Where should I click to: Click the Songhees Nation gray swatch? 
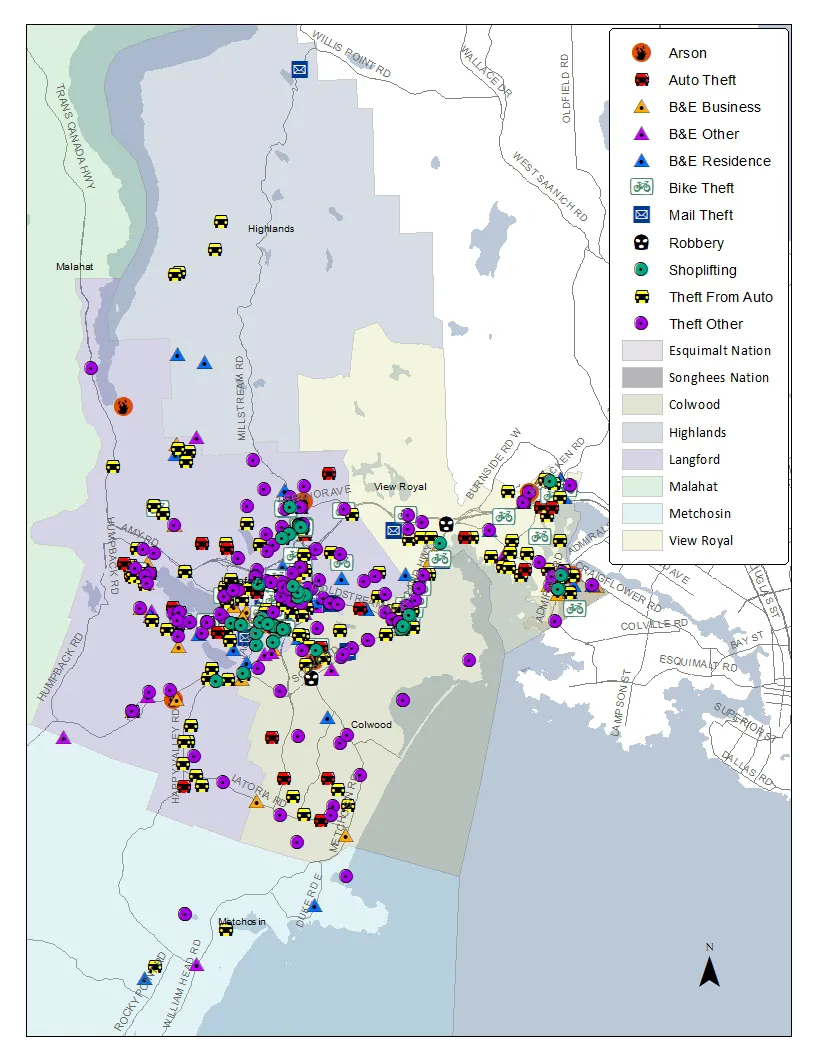[x=642, y=378]
